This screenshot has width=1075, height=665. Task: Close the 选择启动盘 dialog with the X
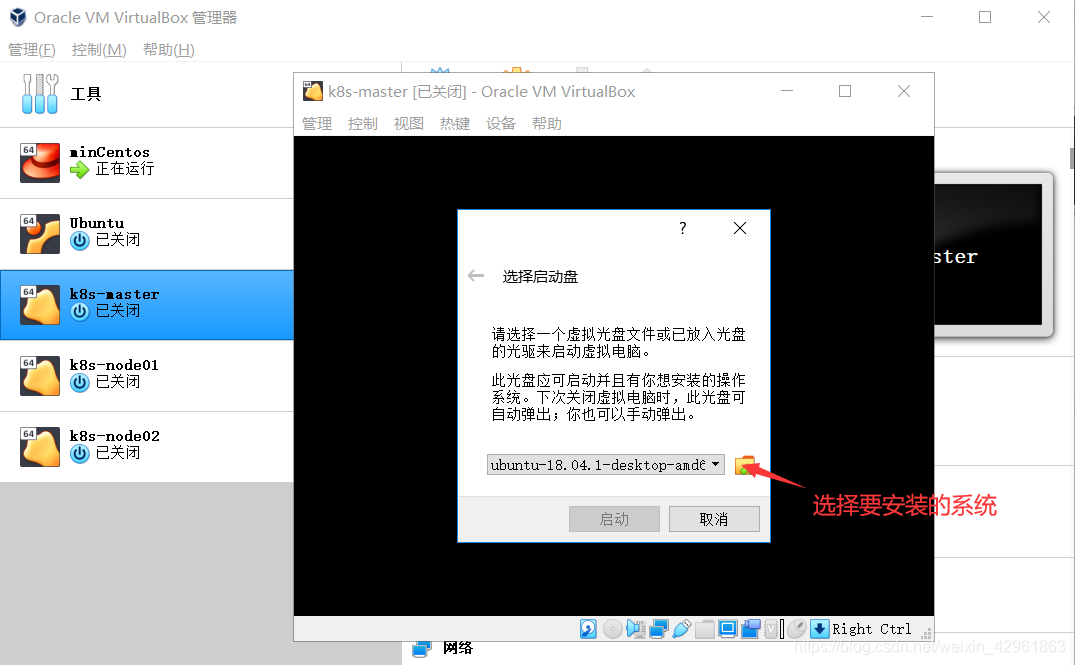740,228
